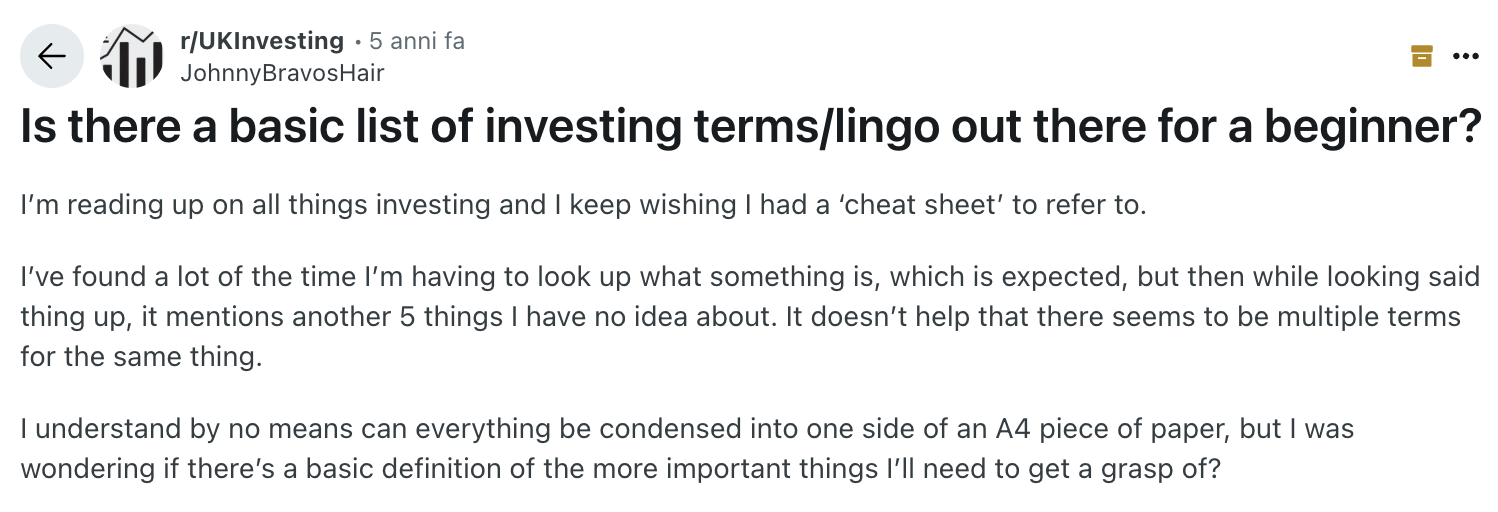Click the paragraph starting "I understand by no means"
The height and width of the screenshot is (512, 1498).
click(687, 448)
